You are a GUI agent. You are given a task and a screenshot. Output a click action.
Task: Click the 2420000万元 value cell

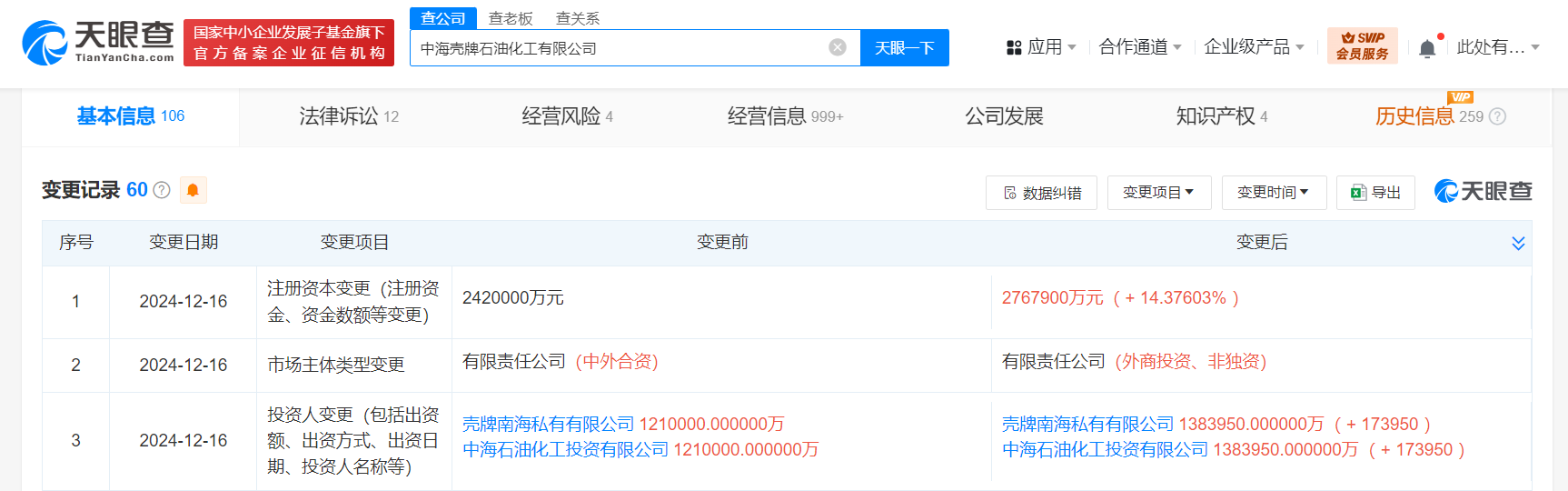[x=513, y=298]
